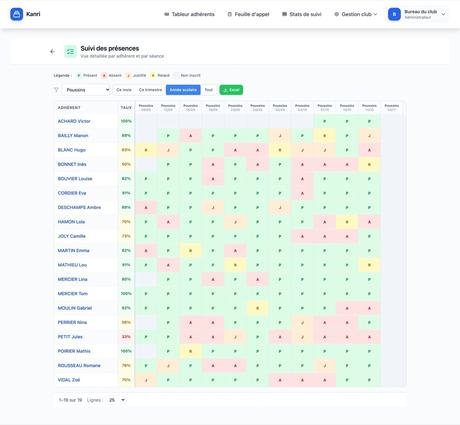This screenshot has height=425, width=460.
Task: Click the Bureau du club avatar
Action: [x=394, y=14]
